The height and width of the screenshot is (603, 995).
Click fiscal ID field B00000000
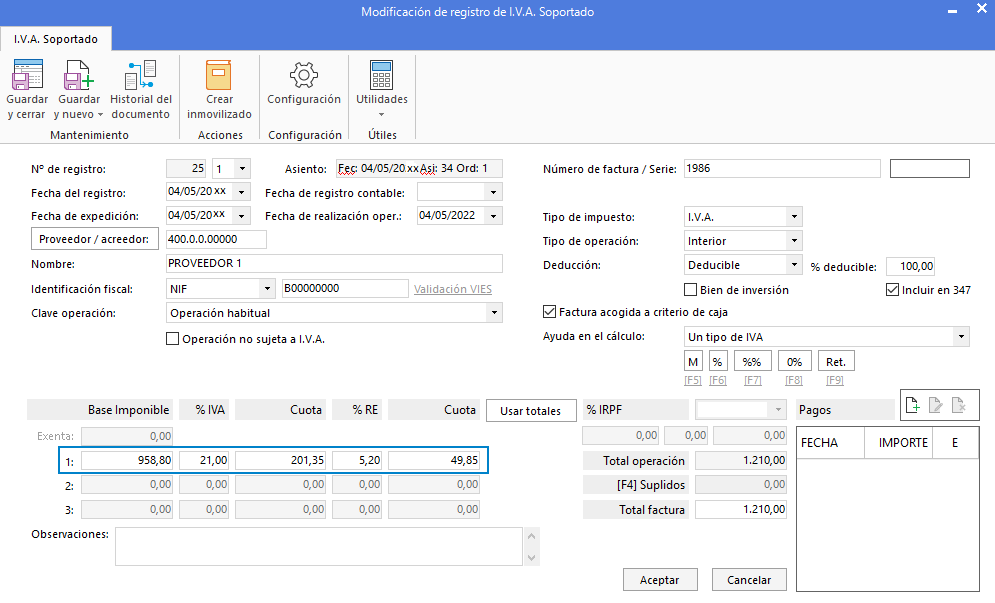(345, 288)
